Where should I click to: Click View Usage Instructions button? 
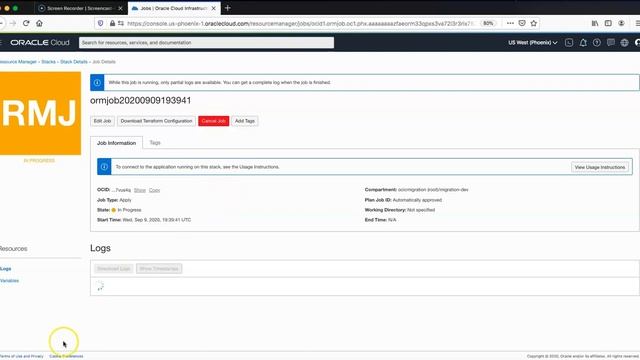[600, 167]
